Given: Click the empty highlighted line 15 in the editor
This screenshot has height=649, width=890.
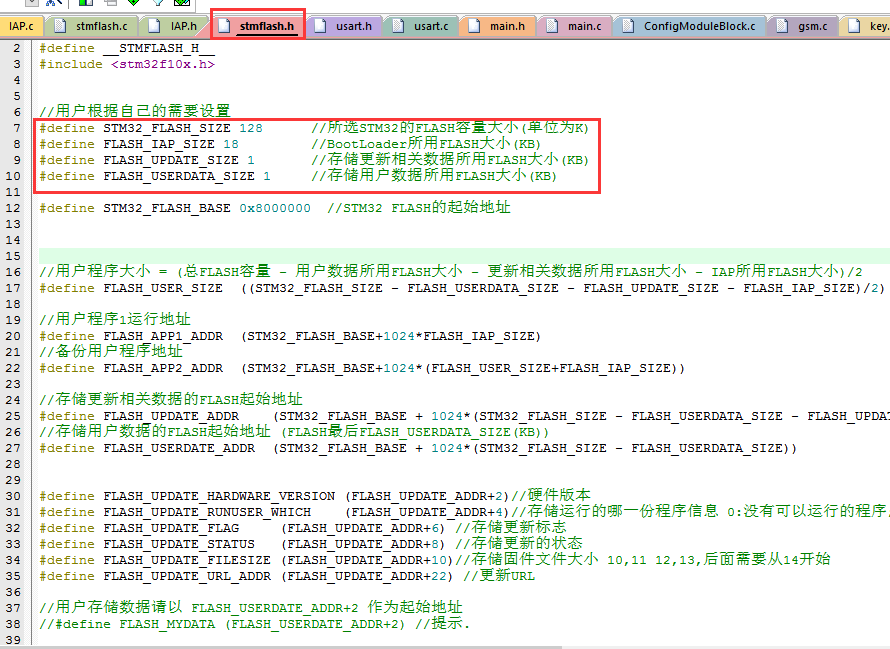Looking at the screenshot, I should 464,256.
